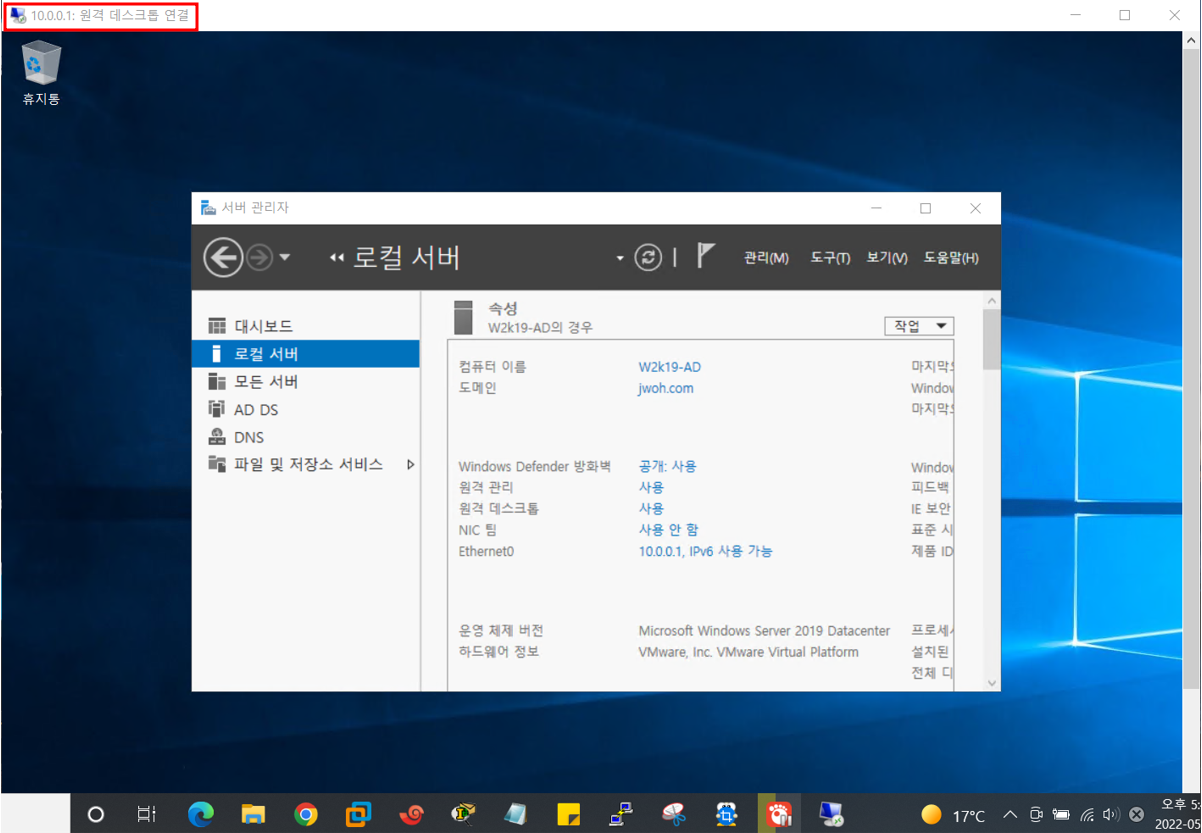The image size is (1202, 833).
Task: Click VMware, Inc. VMware Virtual Platform text
Action: pyautogui.click(x=748, y=652)
